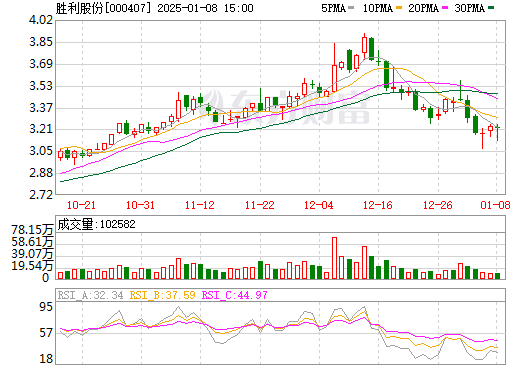The height and width of the screenshot is (365, 520).
Task: Click the highest red candlestick near 12-16
Action: click(364, 45)
